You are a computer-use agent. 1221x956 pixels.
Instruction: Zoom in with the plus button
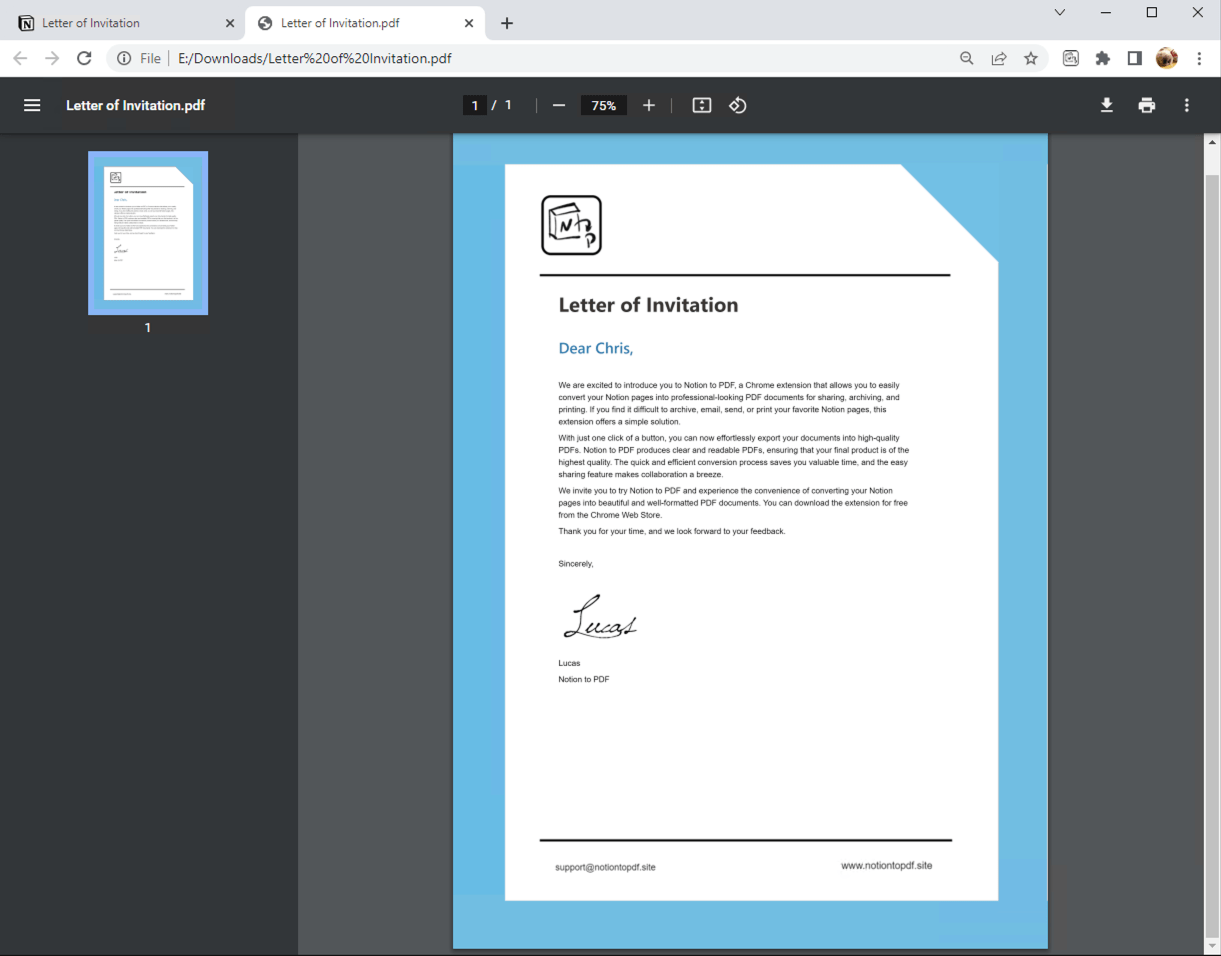(649, 105)
